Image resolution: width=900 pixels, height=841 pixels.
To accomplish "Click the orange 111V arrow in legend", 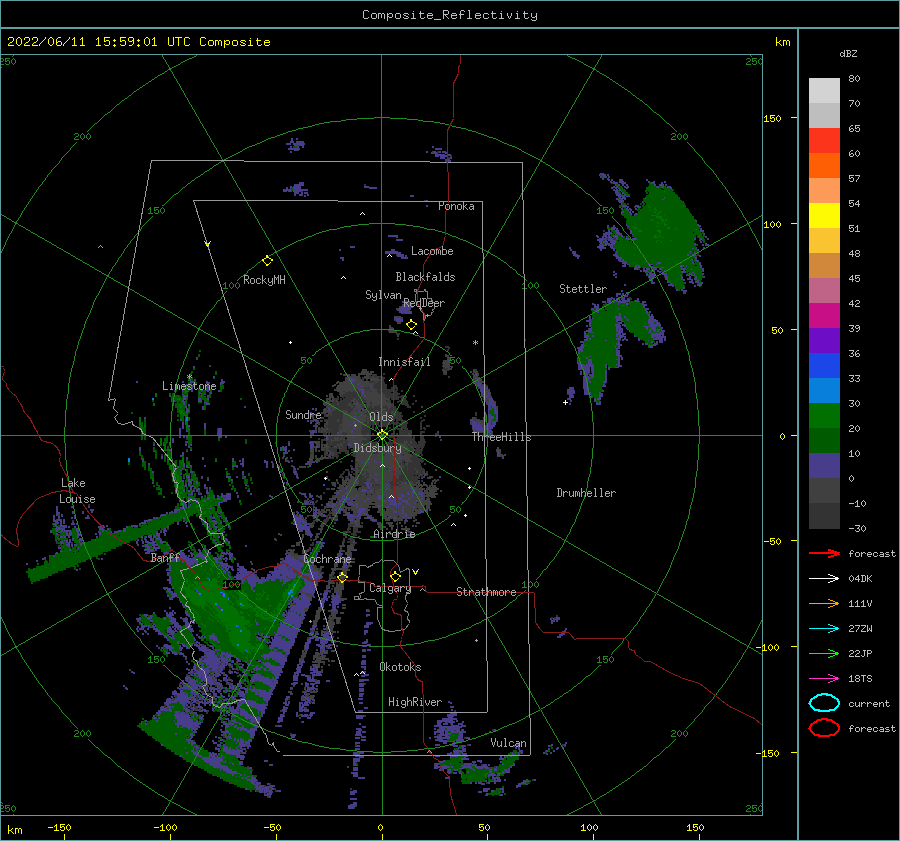I will (x=824, y=603).
